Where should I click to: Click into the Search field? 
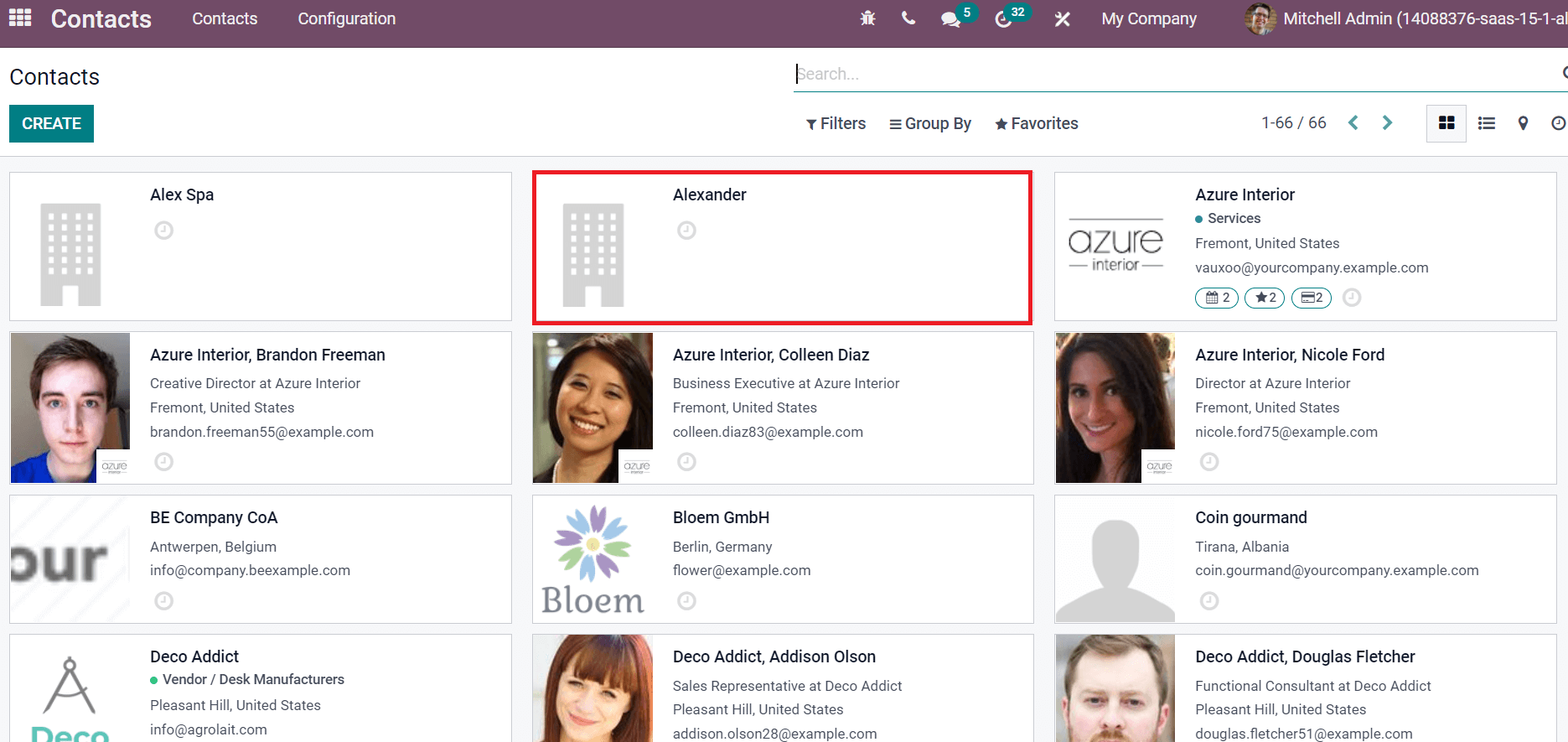tap(1173, 74)
